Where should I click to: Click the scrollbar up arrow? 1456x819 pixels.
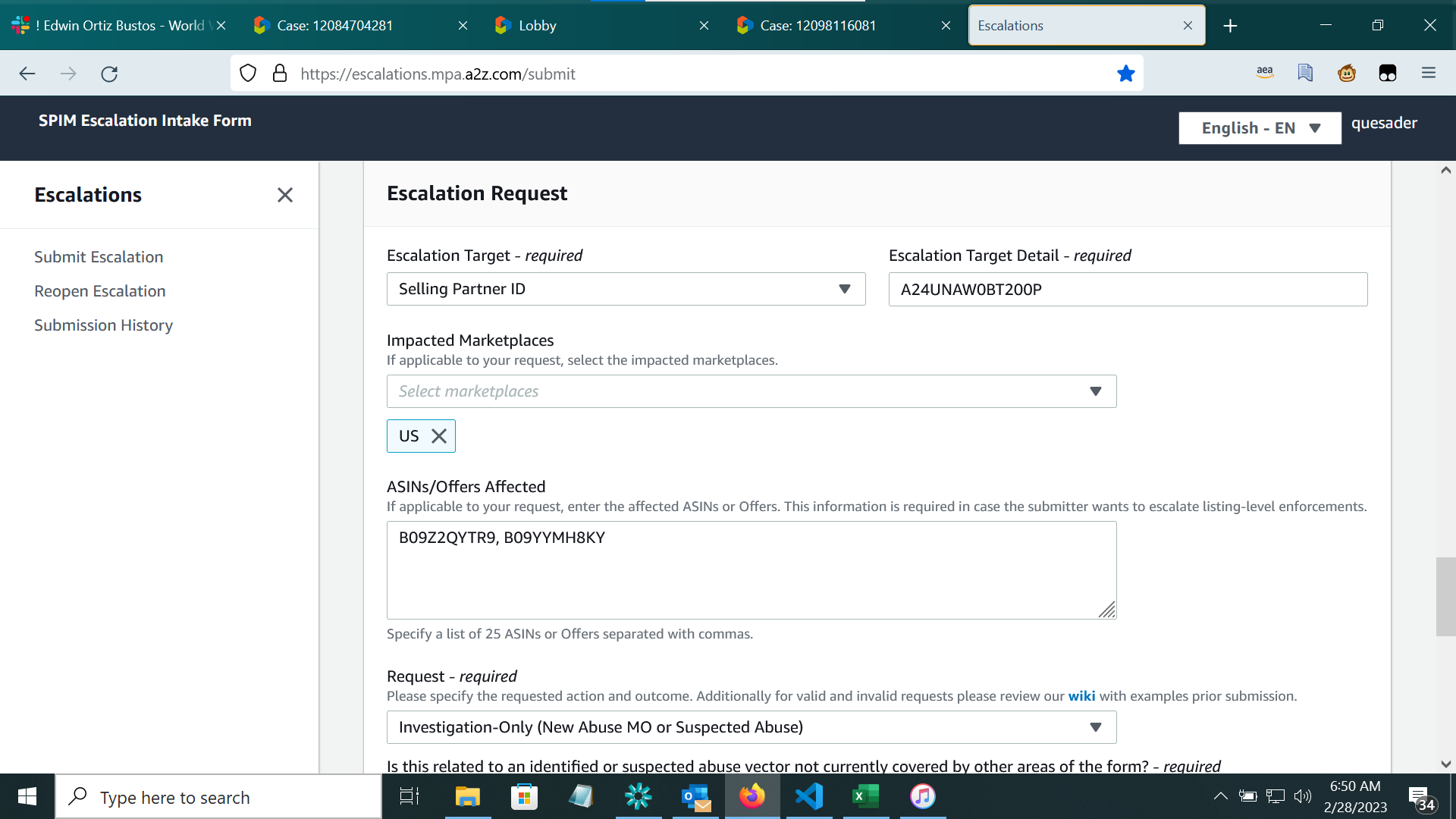1445,171
